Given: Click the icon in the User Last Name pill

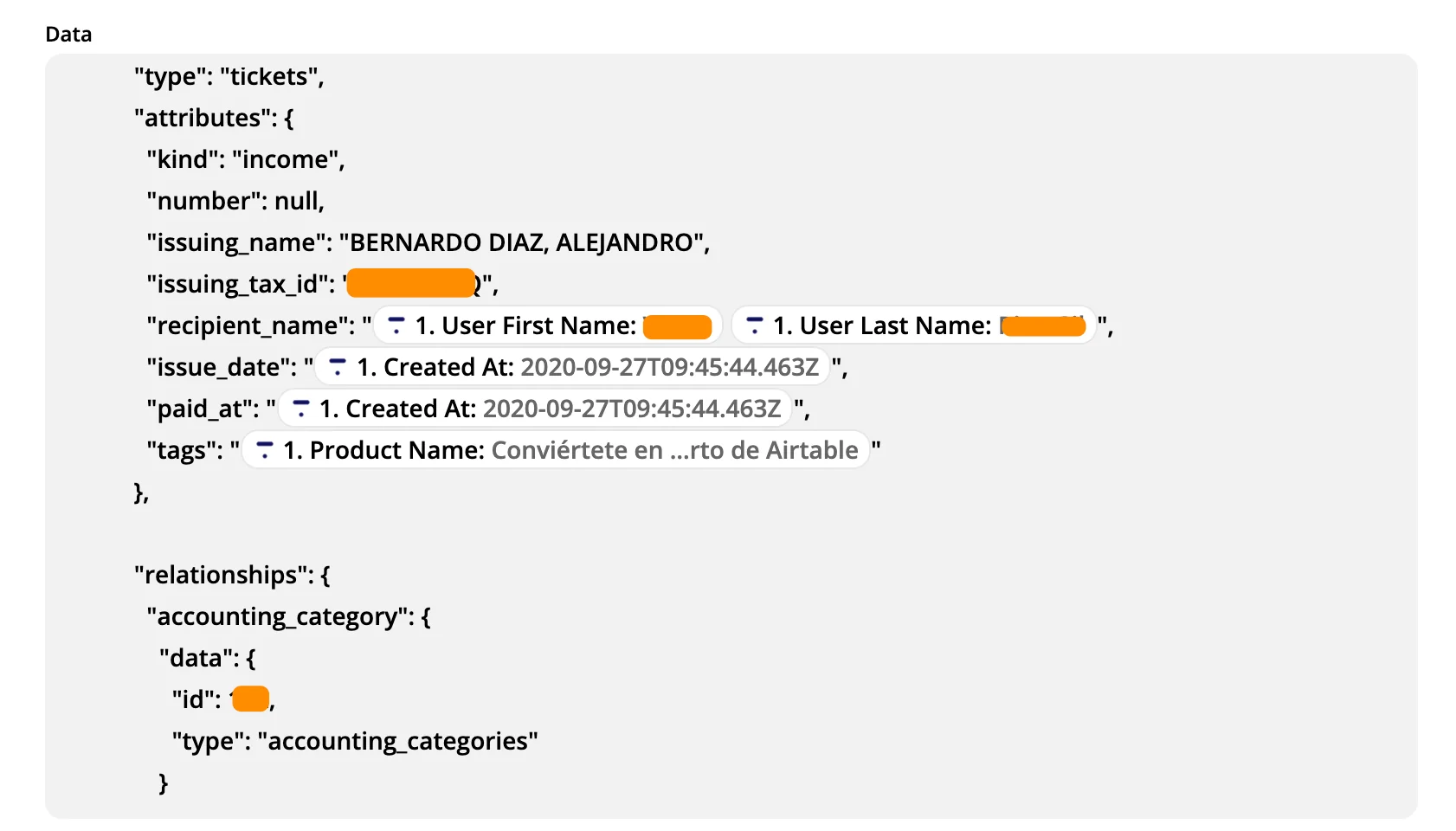Looking at the screenshot, I should [754, 325].
